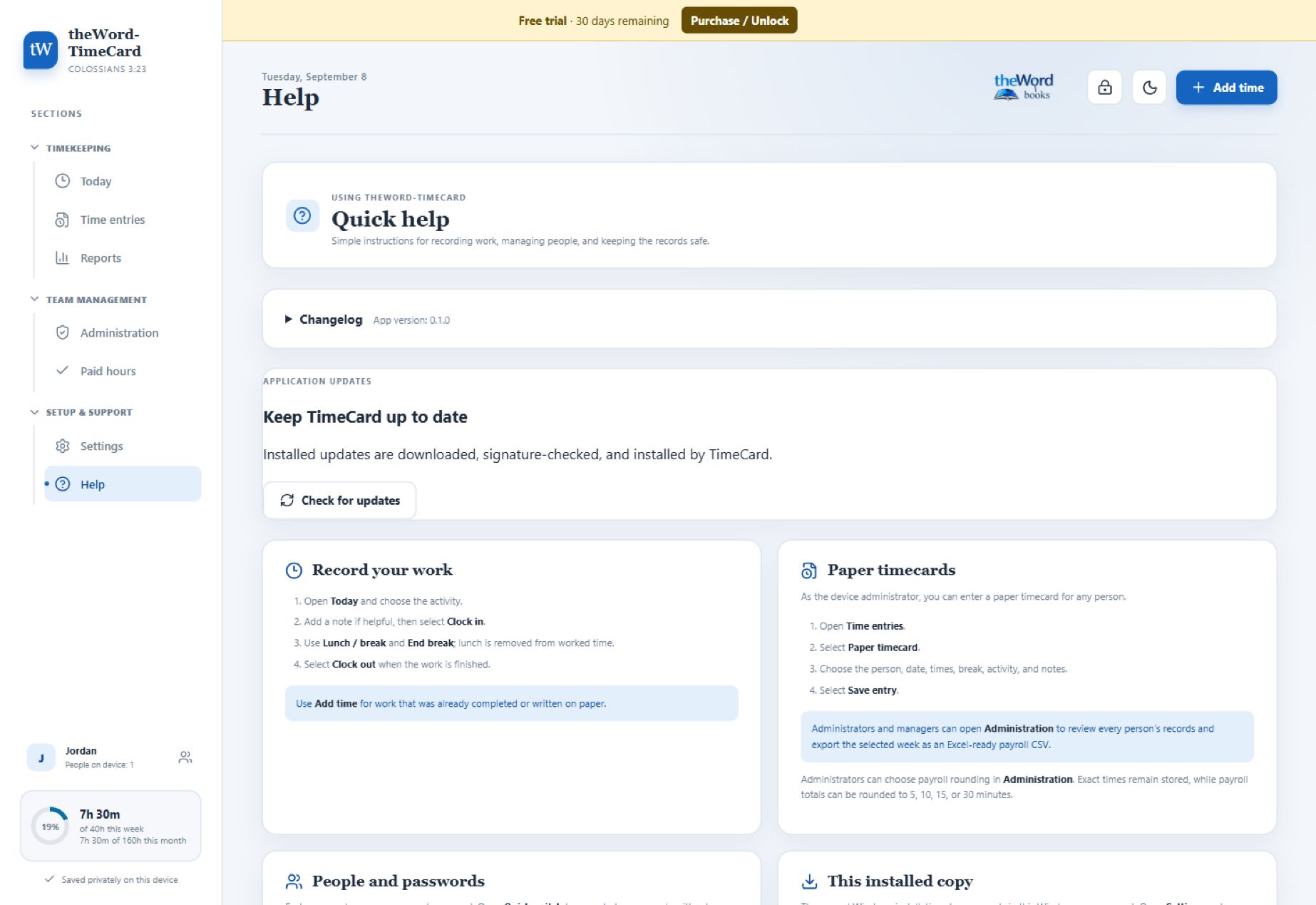1316x905 pixels.
Task: Click the "Keep TimeCard up to date" heading
Action: [365, 417]
